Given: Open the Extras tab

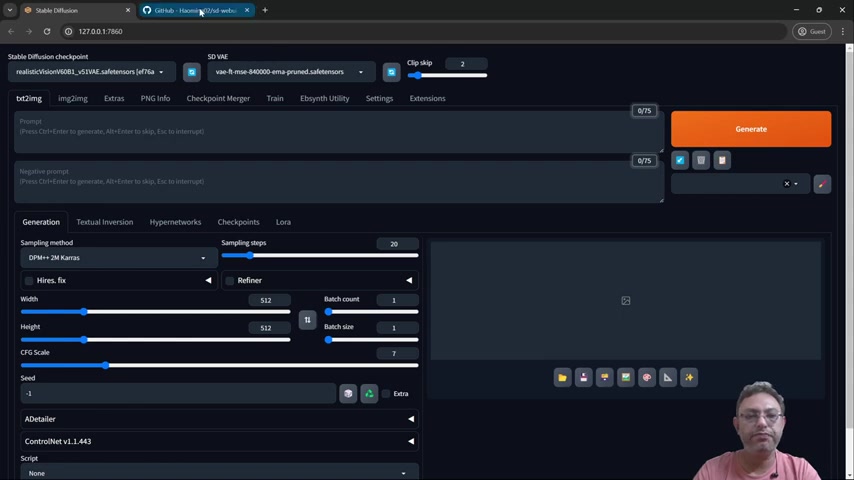Looking at the screenshot, I should pyautogui.click(x=114, y=99).
